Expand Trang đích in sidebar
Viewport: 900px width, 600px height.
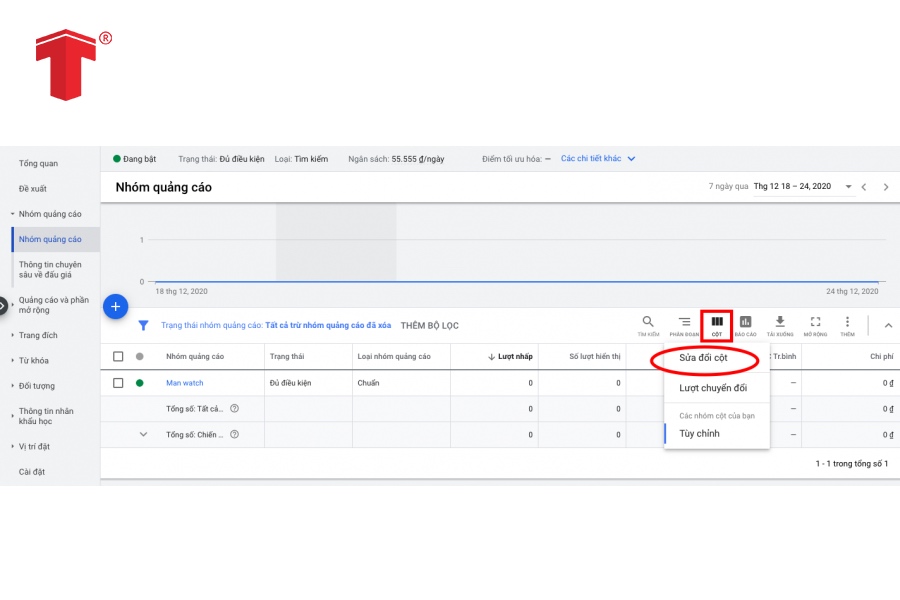coord(13,335)
